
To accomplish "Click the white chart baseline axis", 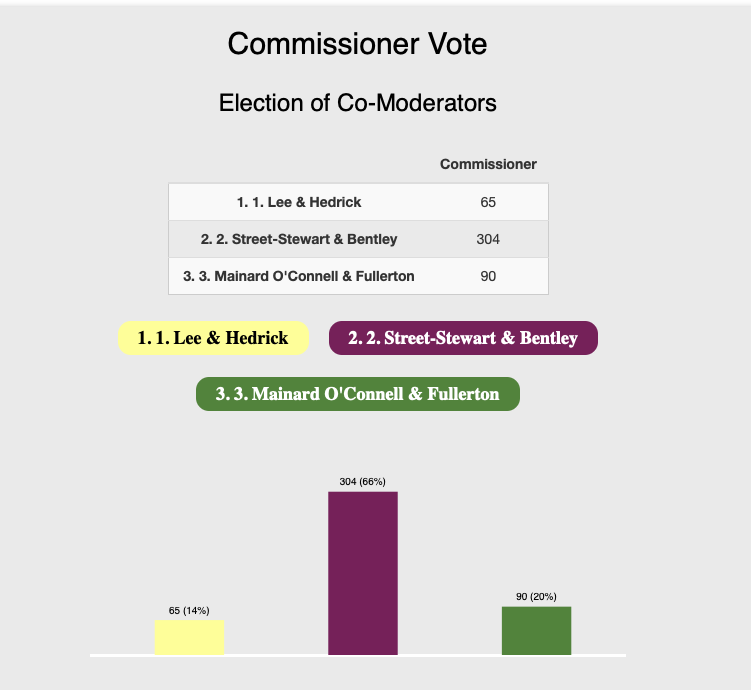I will 358,656.
